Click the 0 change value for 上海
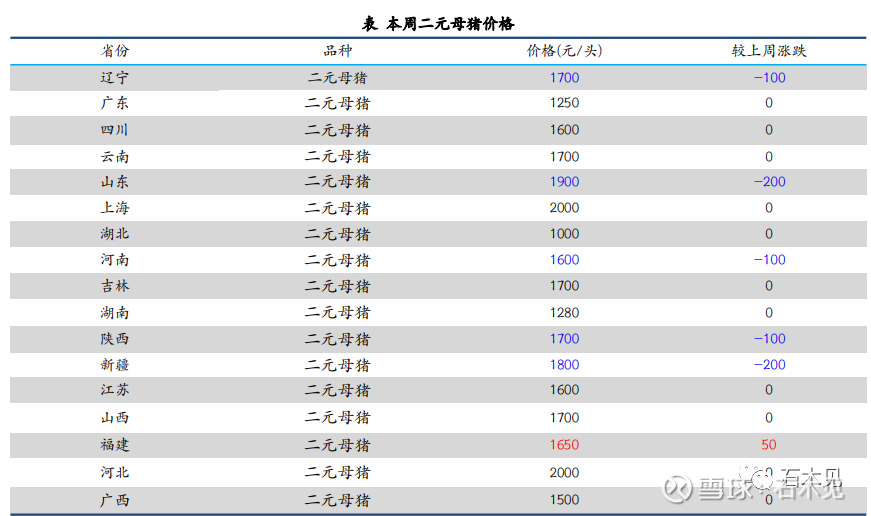 (x=769, y=208)
